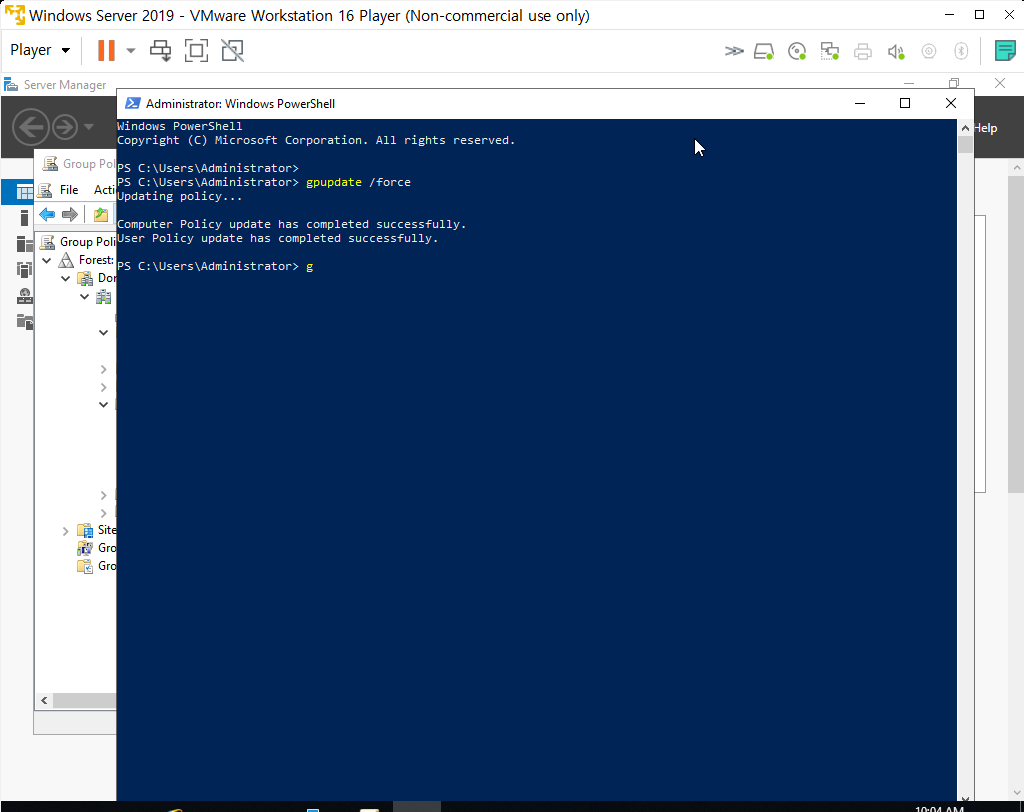Click the PowerShell command prompt input line
This screenshot has height=812, width=1024.
[x=536, y=266]
